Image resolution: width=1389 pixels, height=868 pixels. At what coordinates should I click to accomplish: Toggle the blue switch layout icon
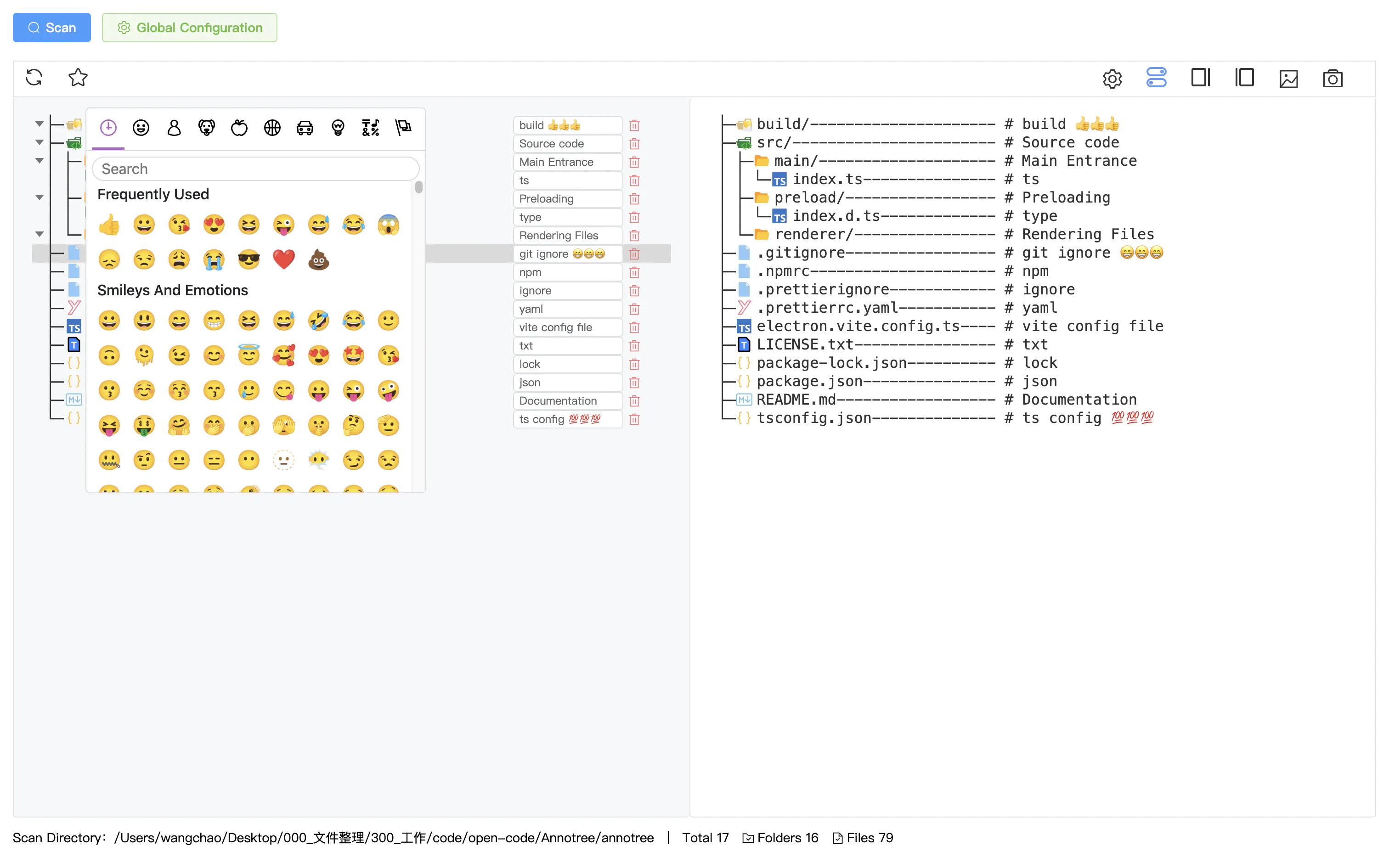(x=1157, y=78)
